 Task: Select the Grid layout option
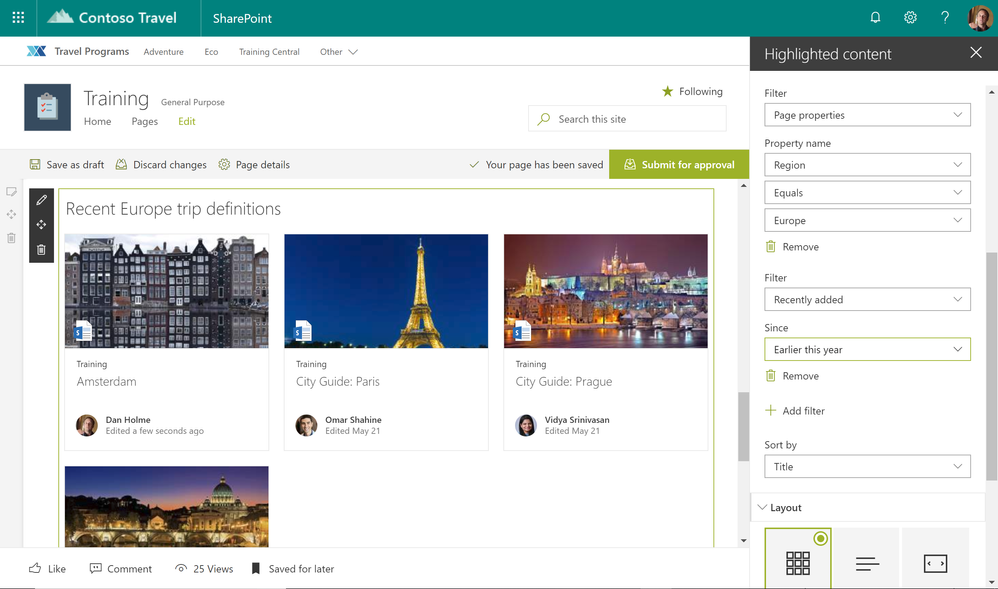(x=798, y=557)
